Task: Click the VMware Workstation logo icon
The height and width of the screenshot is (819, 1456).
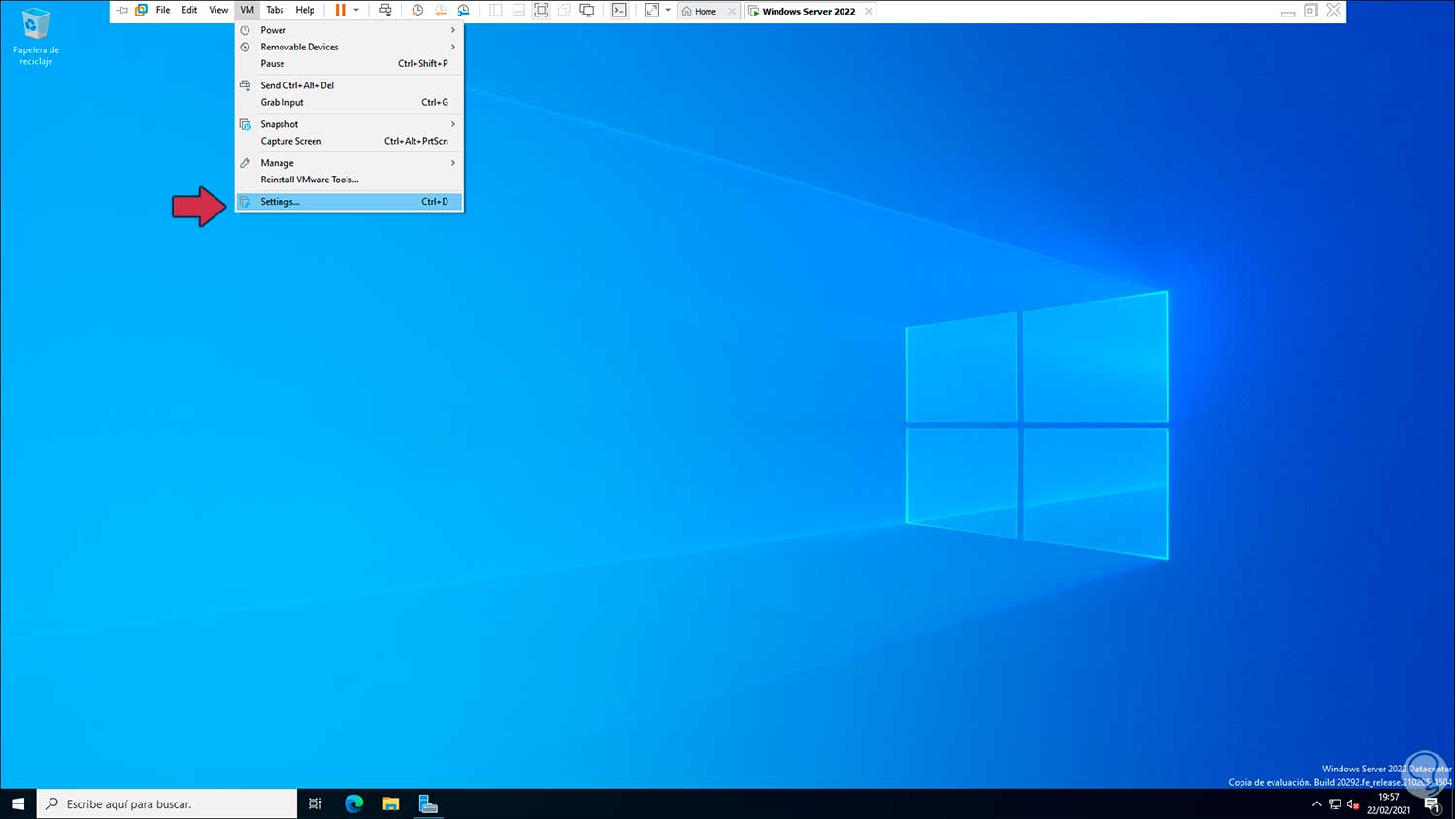Action: click(141, 11)
